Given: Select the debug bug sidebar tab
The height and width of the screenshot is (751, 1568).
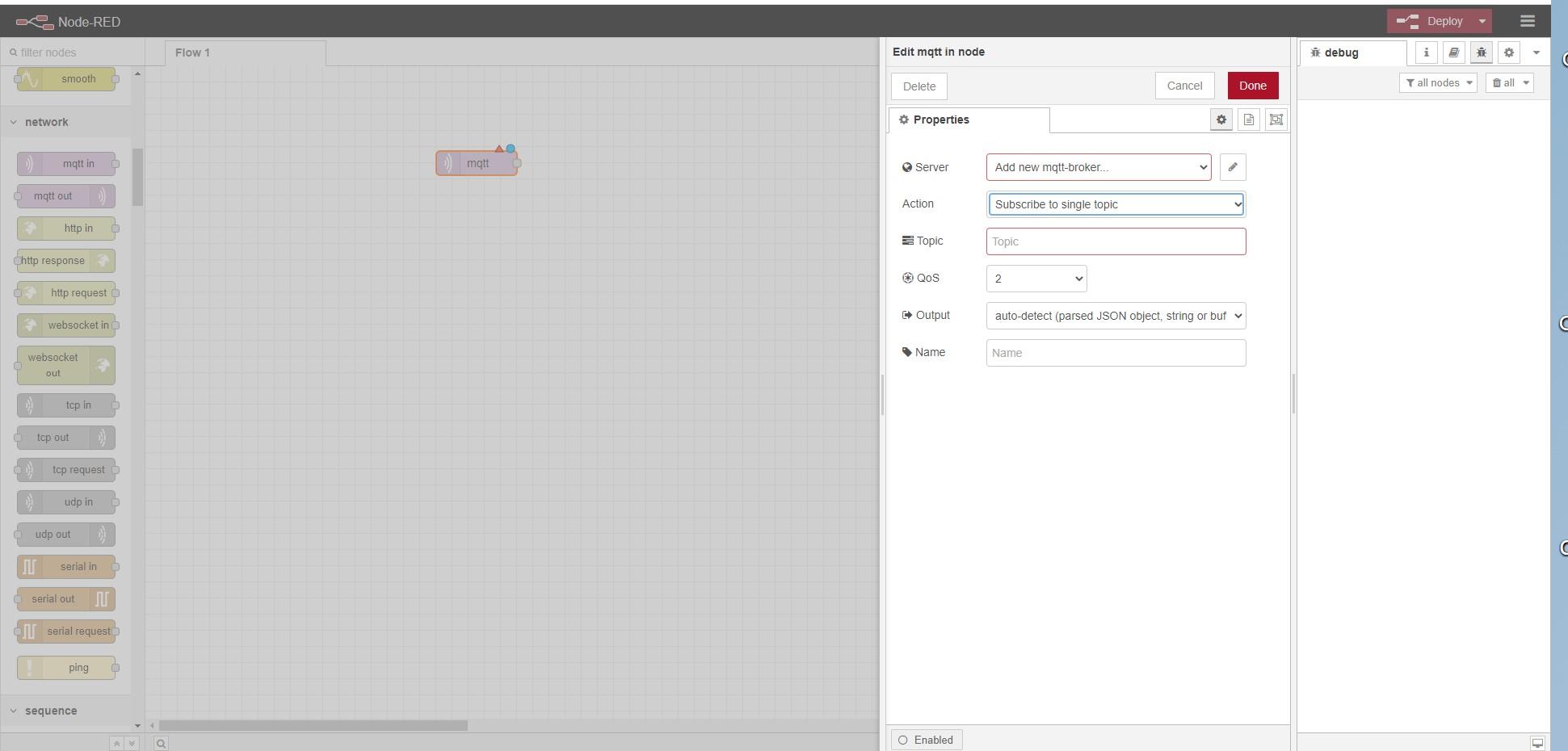Looking at the screenshot, I should point(1481,52).
